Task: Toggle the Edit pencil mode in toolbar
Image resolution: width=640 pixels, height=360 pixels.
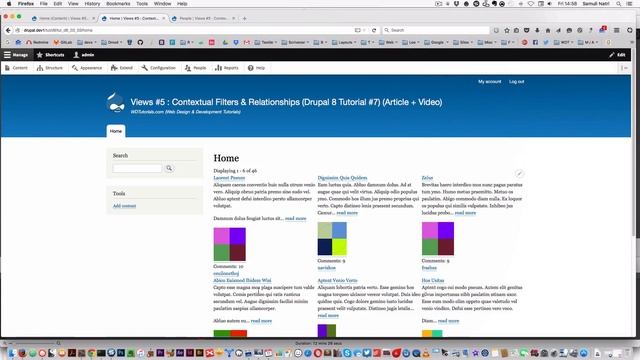Action: pos(617,55)
